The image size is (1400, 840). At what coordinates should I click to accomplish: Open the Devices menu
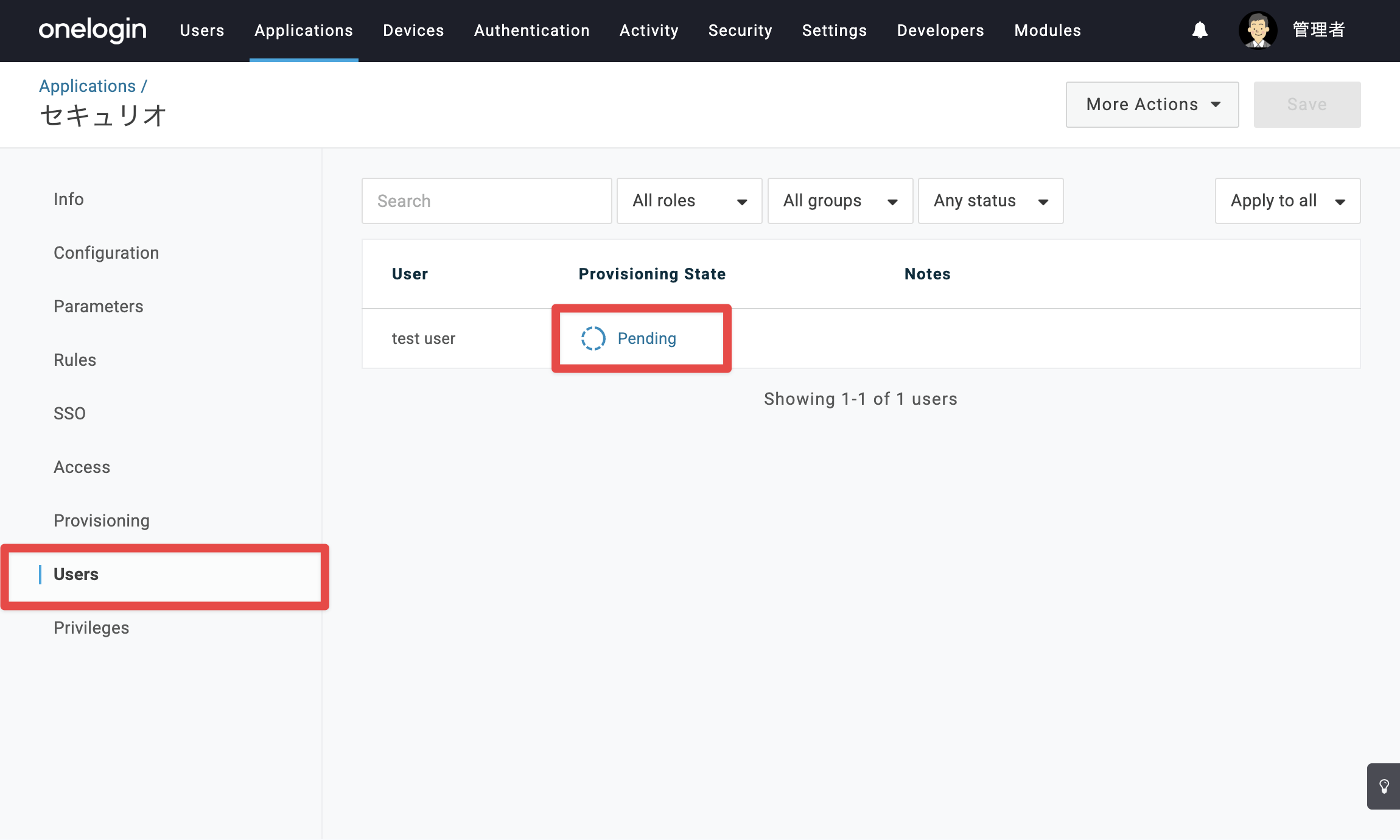(x=413, y=30)
